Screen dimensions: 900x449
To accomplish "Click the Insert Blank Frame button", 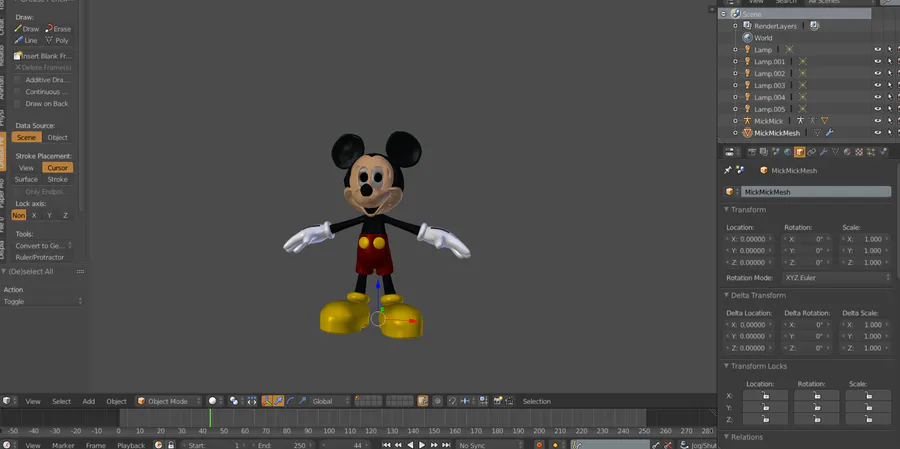I will 43,56.
